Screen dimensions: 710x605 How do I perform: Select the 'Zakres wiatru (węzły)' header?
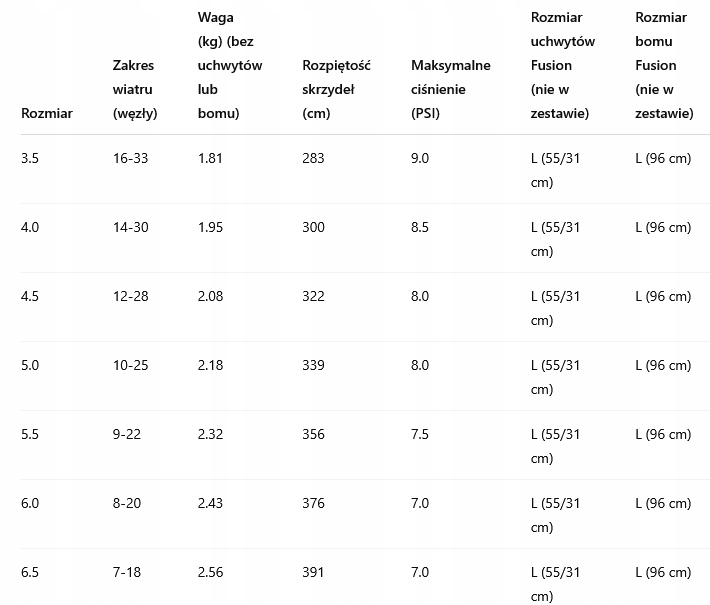click(x=135, y=89)
